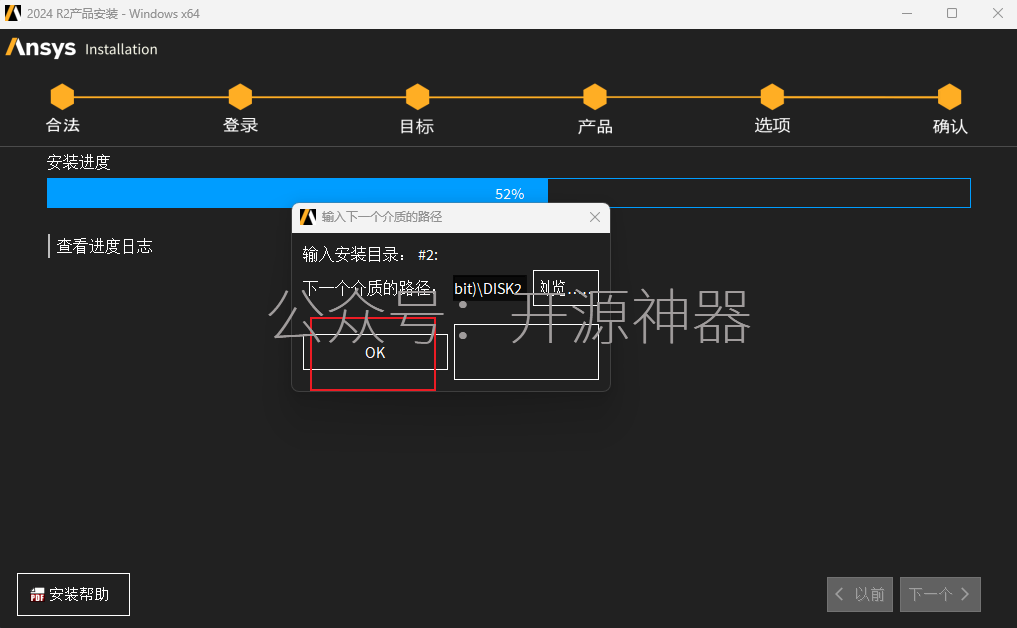Click the PDF icon in 安装帮助
The image size is (1017, 628).
[x=38, y=594]
